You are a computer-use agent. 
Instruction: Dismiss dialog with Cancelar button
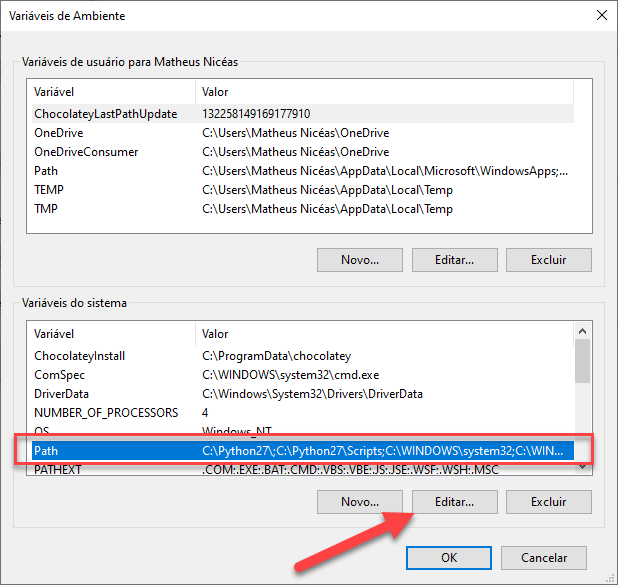tap(545, 557)
